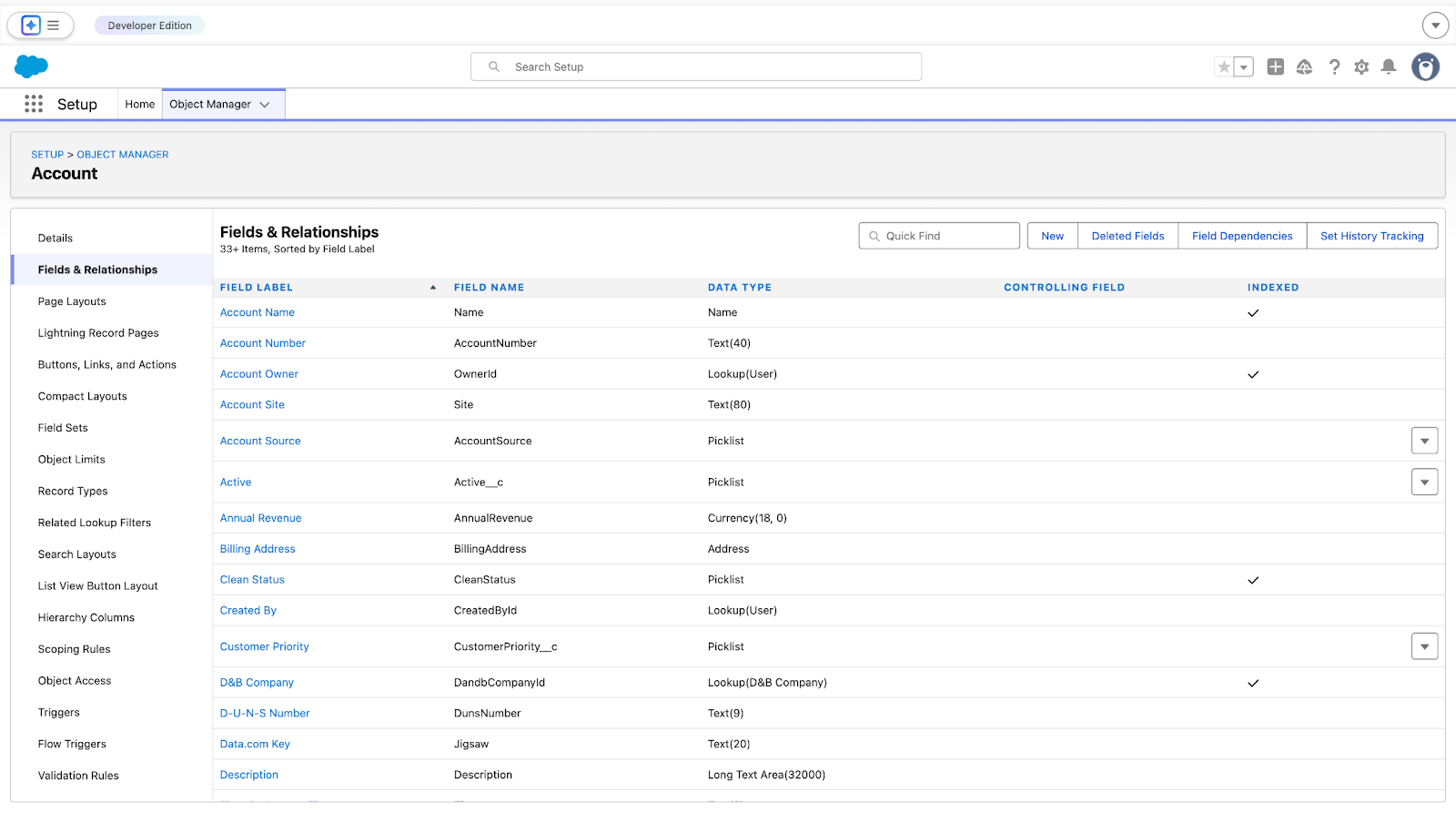This screenshot has width=1456, height=813.
Task: Open the Annual Revenue field link
Action: pos(261,518)
